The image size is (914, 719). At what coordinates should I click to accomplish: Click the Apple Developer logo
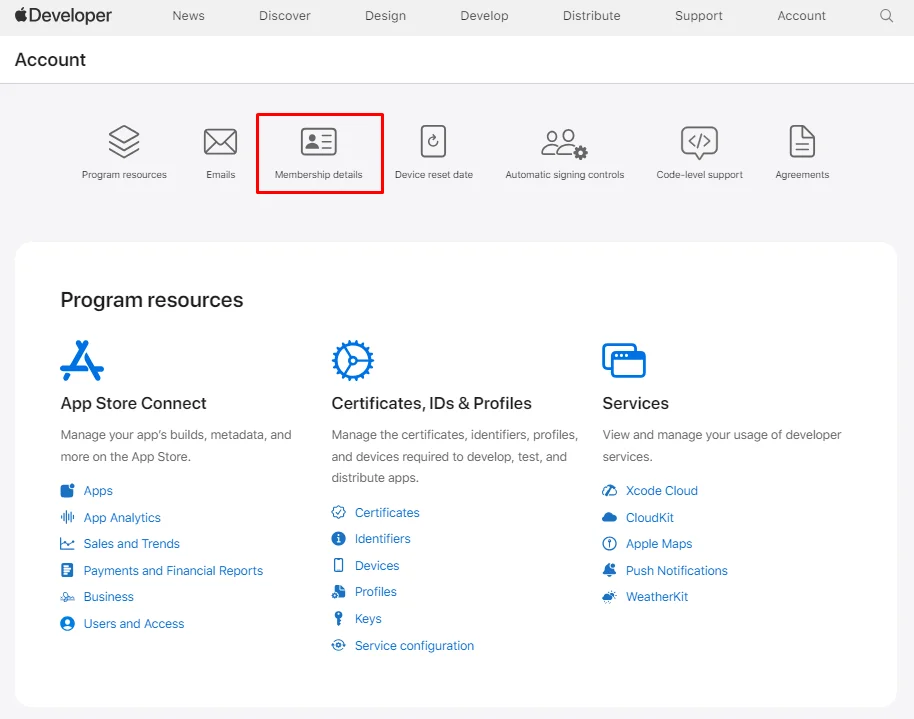tap(62, 16)
